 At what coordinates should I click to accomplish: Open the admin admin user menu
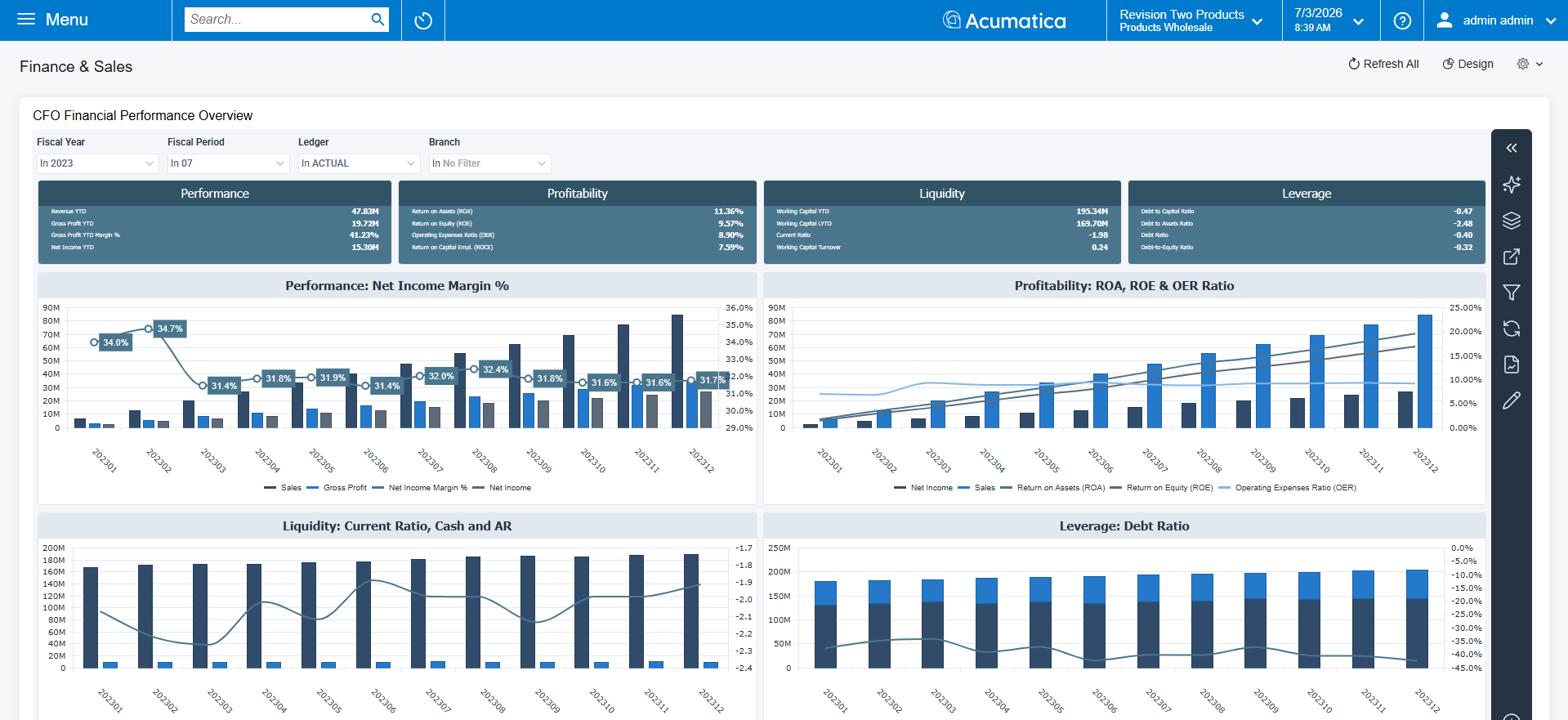pos(1496,20)
